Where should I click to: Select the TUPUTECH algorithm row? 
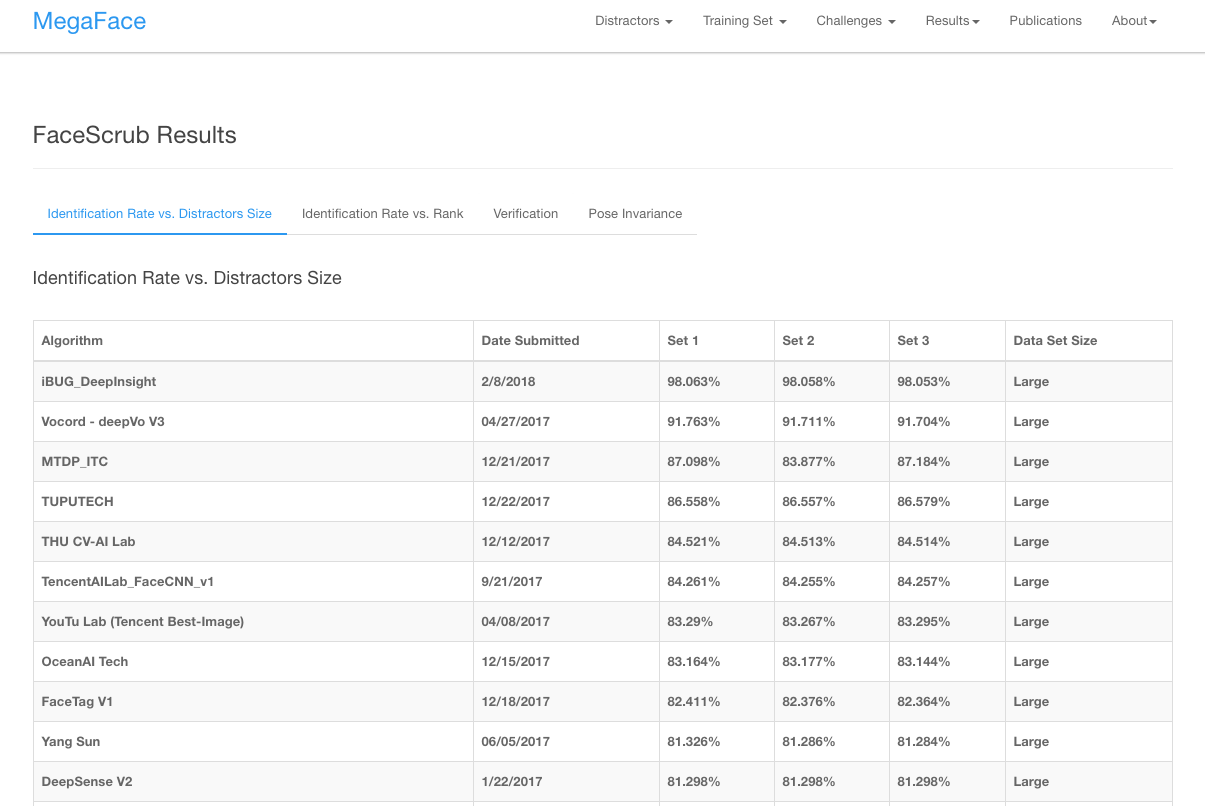[77, 502]
